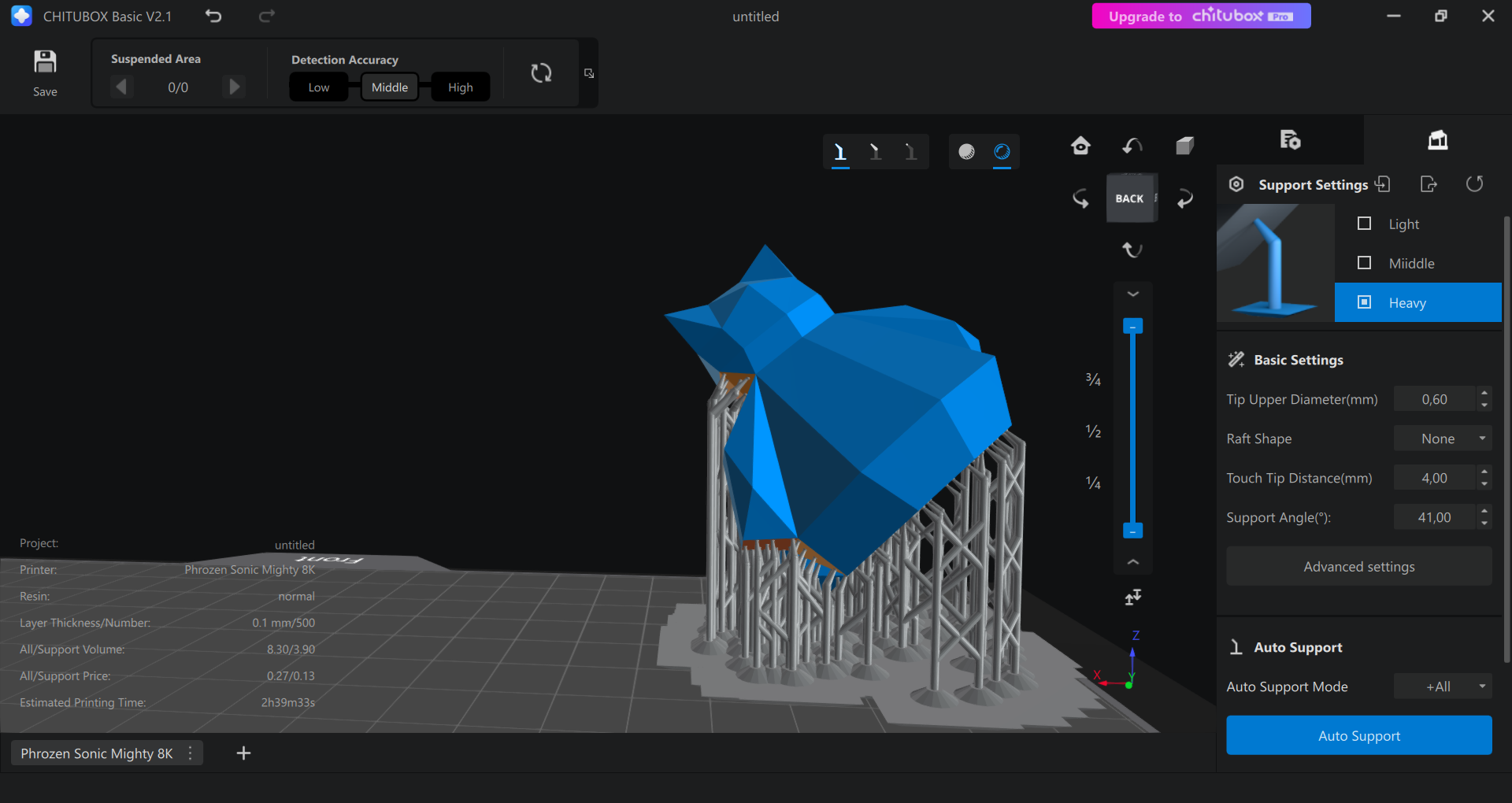Rotate view left with the left curved arrow

(1080, 198)
